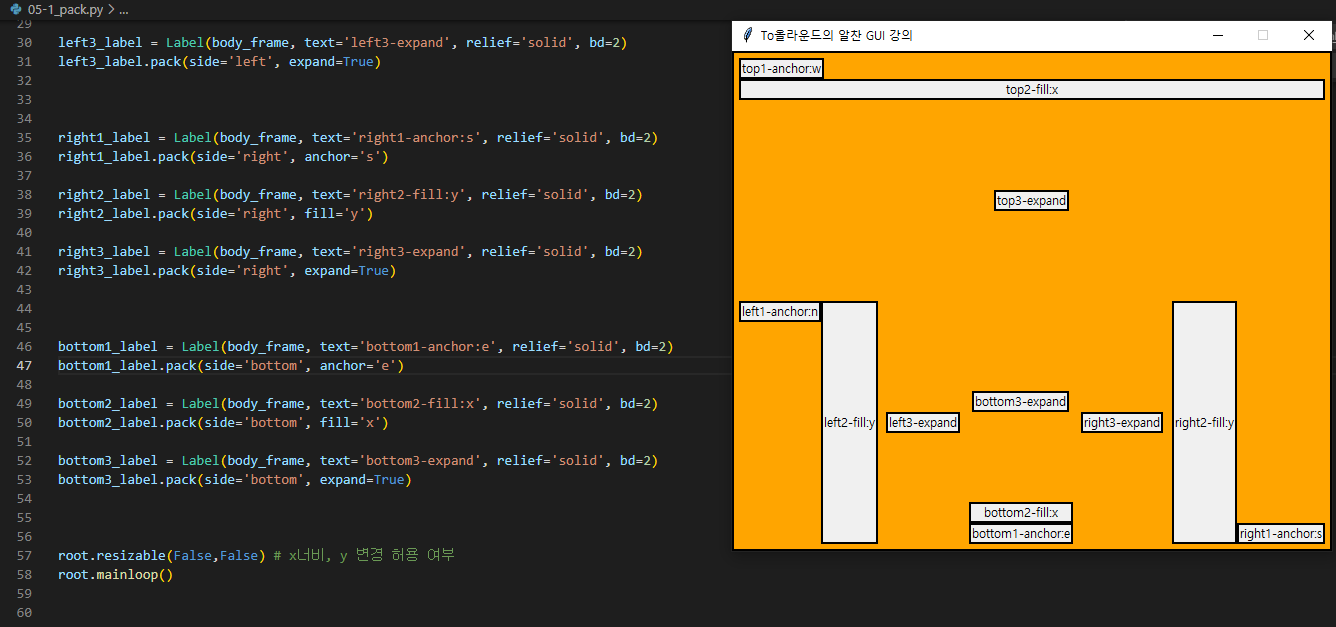The image size is (1336, 627).
Task: Click the bottom2-fill:x label in Tk window
Action: pyautogui.click(x=1021, y=513)
